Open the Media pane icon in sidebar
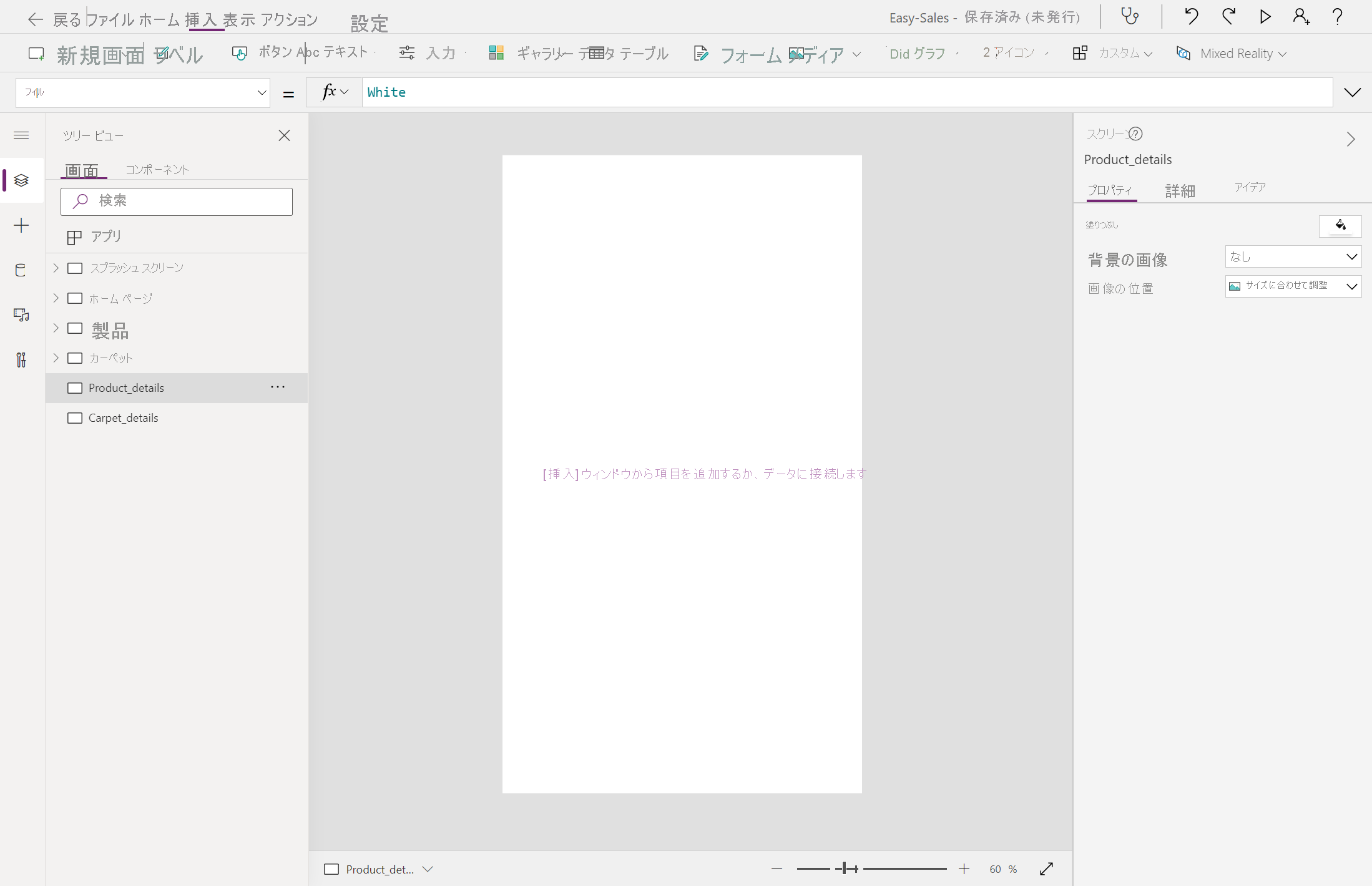 click(x=21, y=314)
